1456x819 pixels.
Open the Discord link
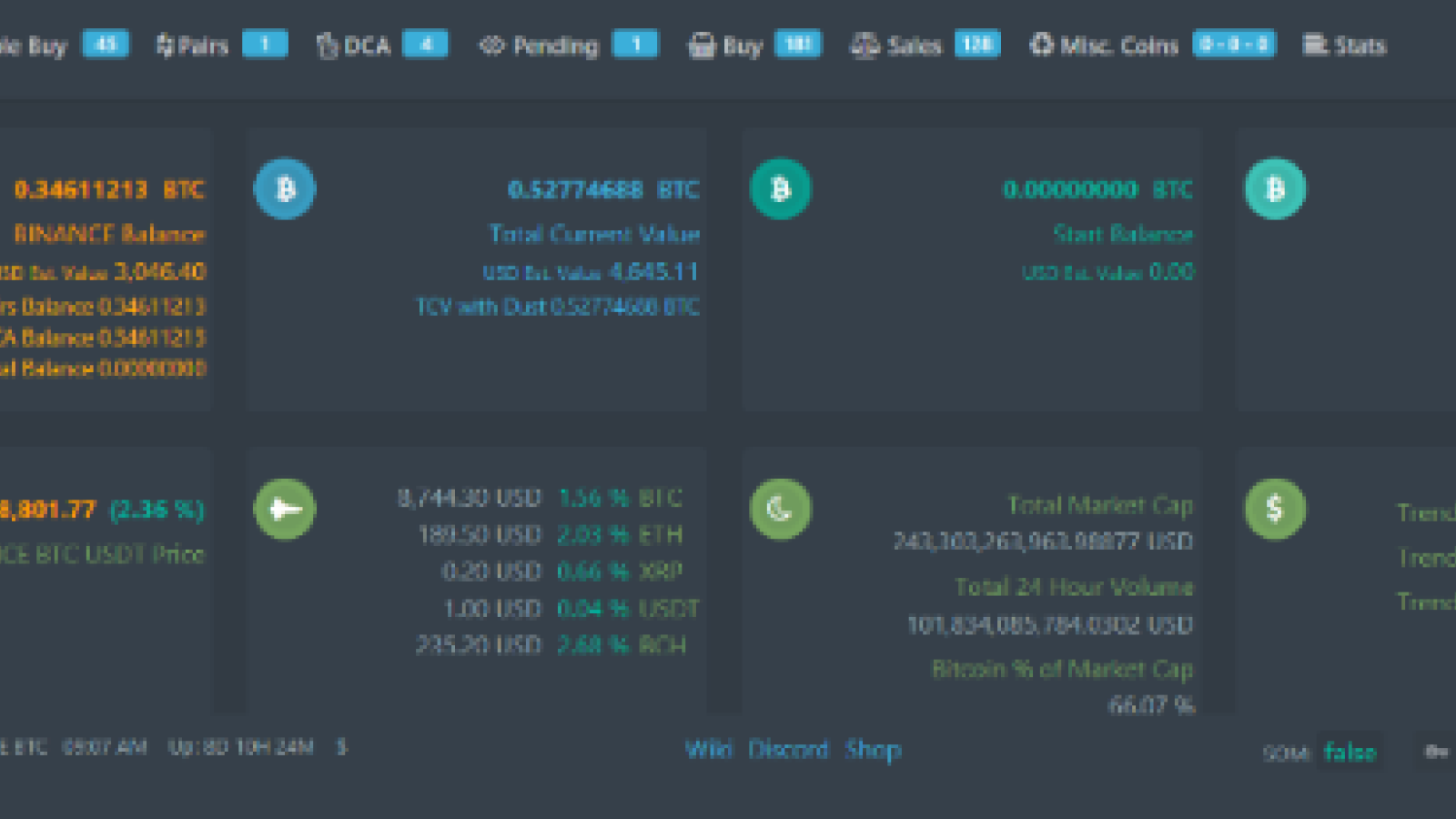click(x=788, y=750)
